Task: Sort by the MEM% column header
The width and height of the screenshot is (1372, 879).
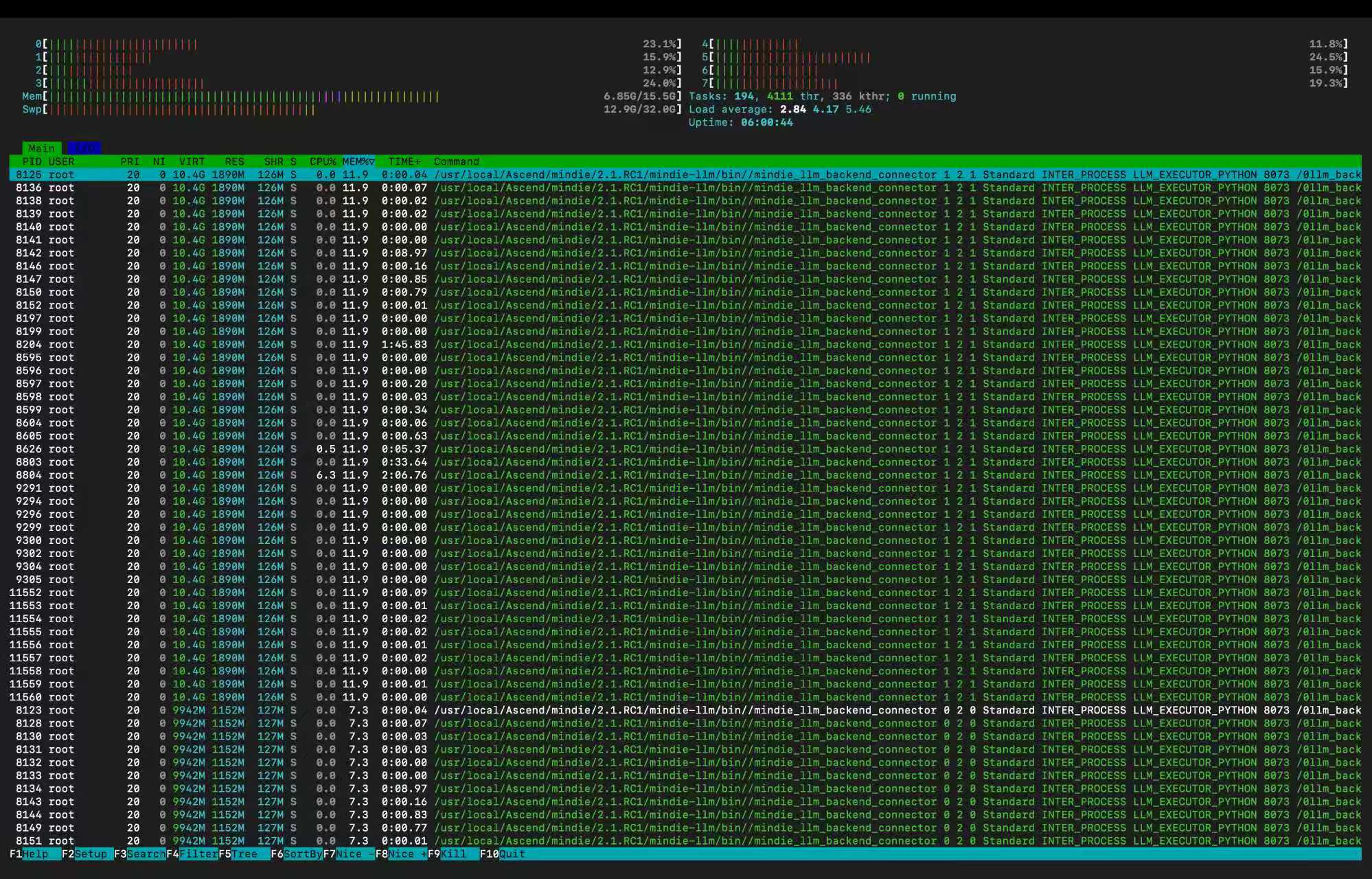Action: (x=358, y=162)
